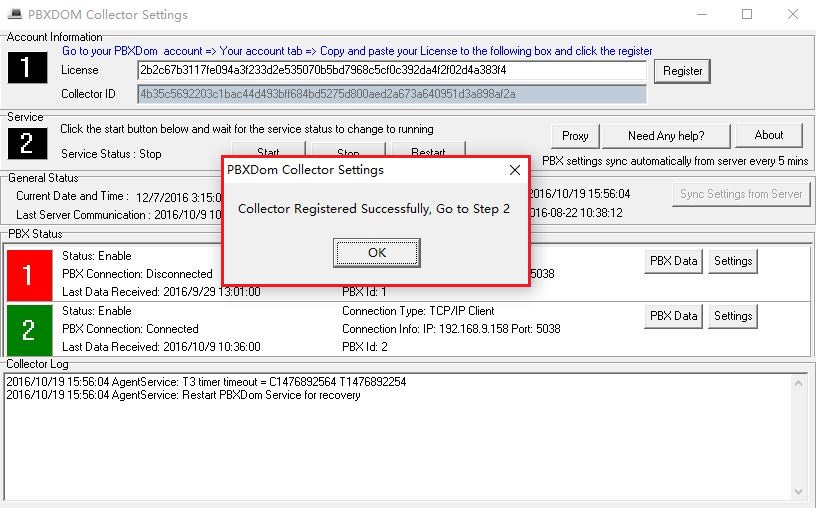
Task: Open the About dialog
Action: click(769, 135)
